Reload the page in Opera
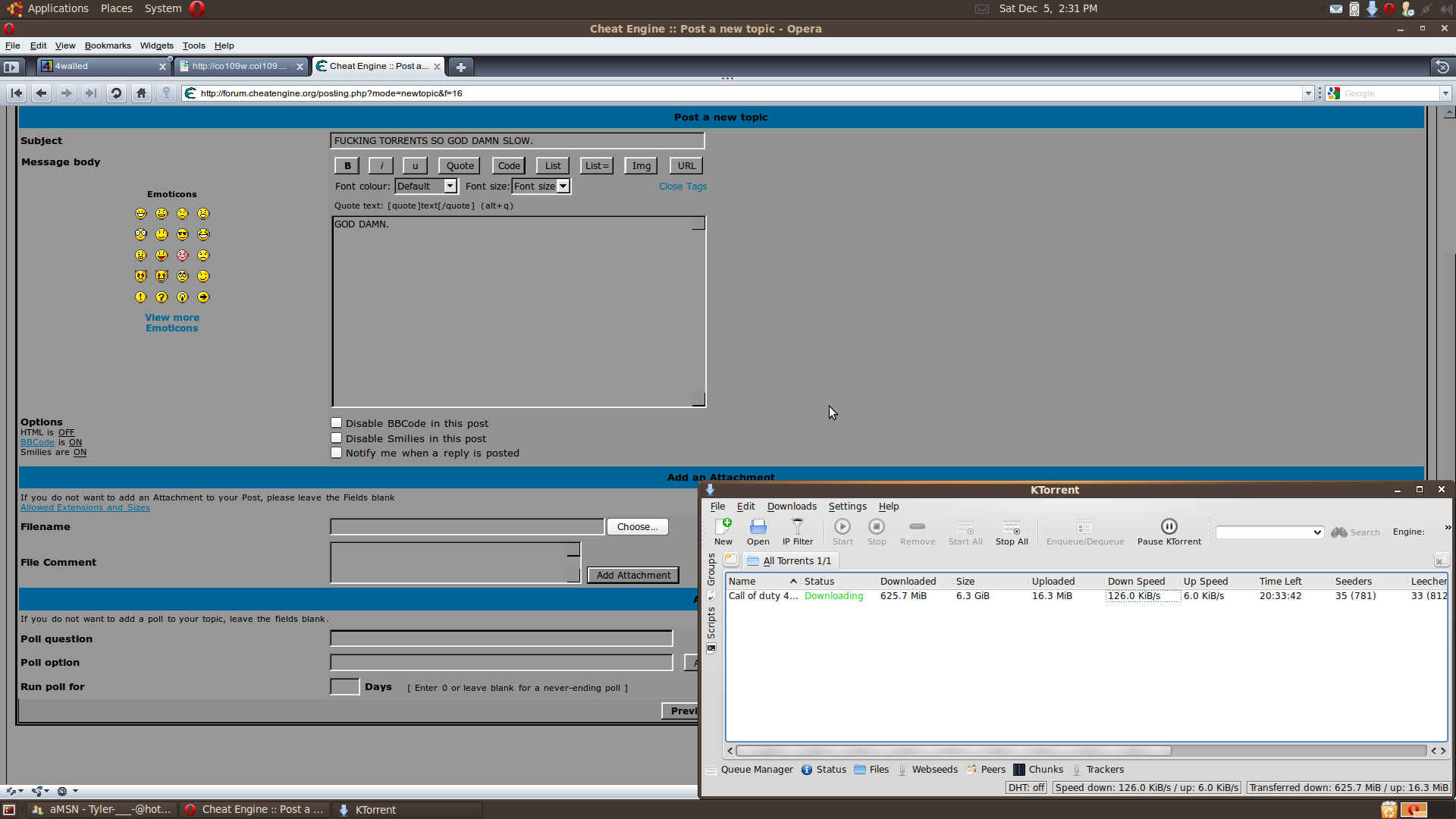Viewport: 1456px width, 819px height. pos(116,93)
